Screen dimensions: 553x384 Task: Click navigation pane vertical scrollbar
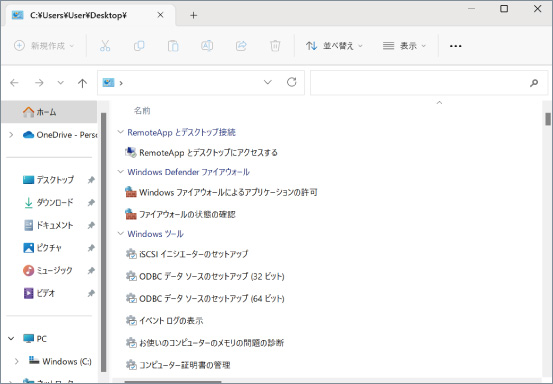103,242
